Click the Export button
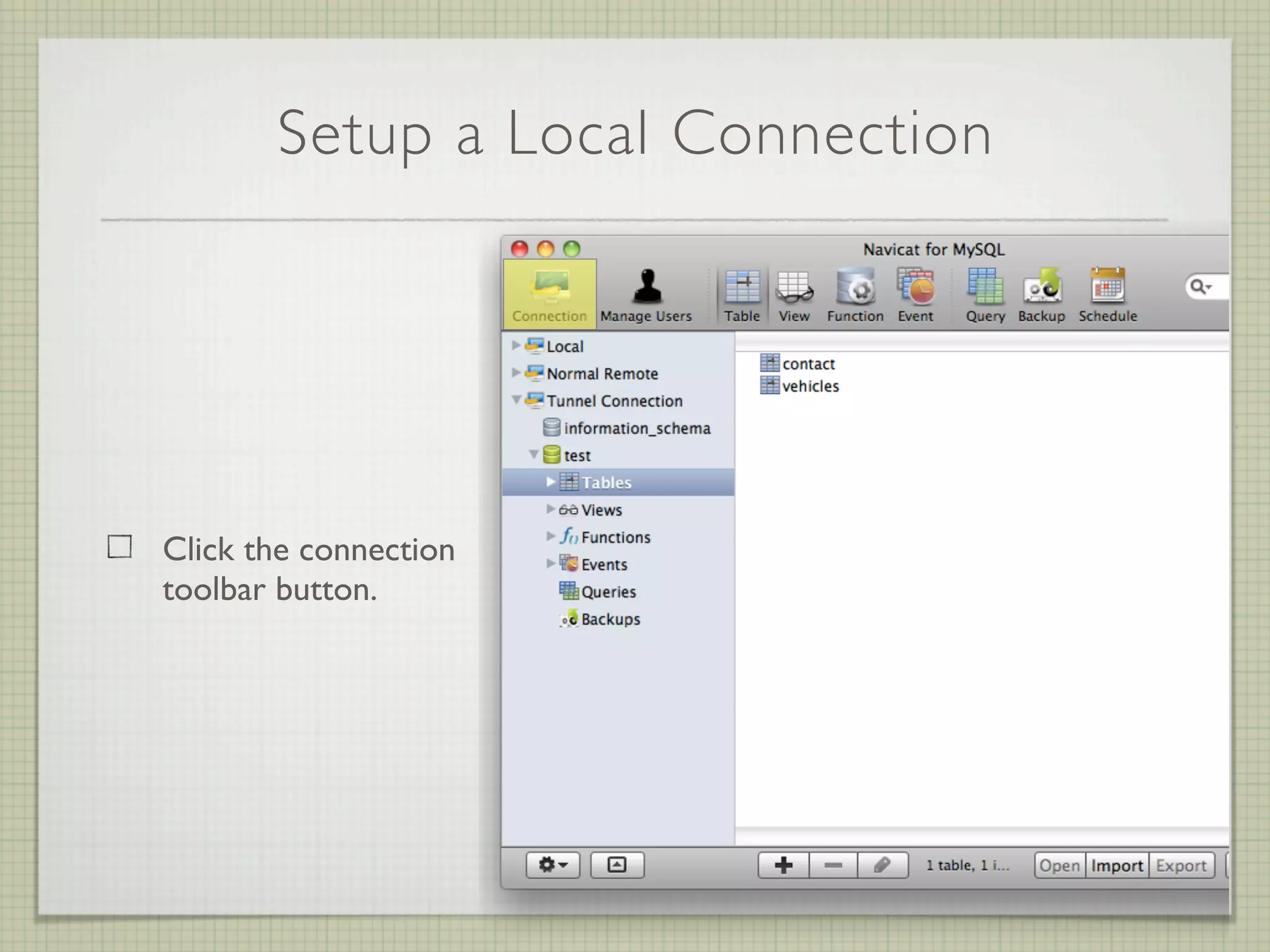This screenshot has width=1270, height=952. (1181, 865)
